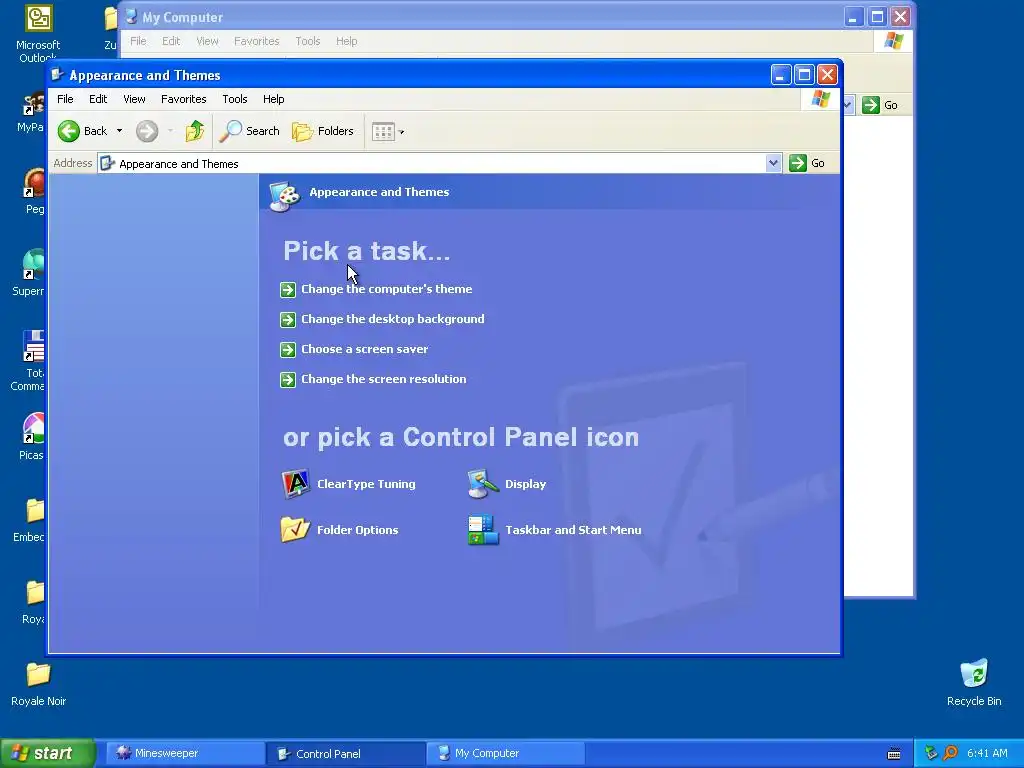Screen dimensions: 1024x768
Task: Click the Up folder icon in toolbar
Action: [x=195, y=131]
